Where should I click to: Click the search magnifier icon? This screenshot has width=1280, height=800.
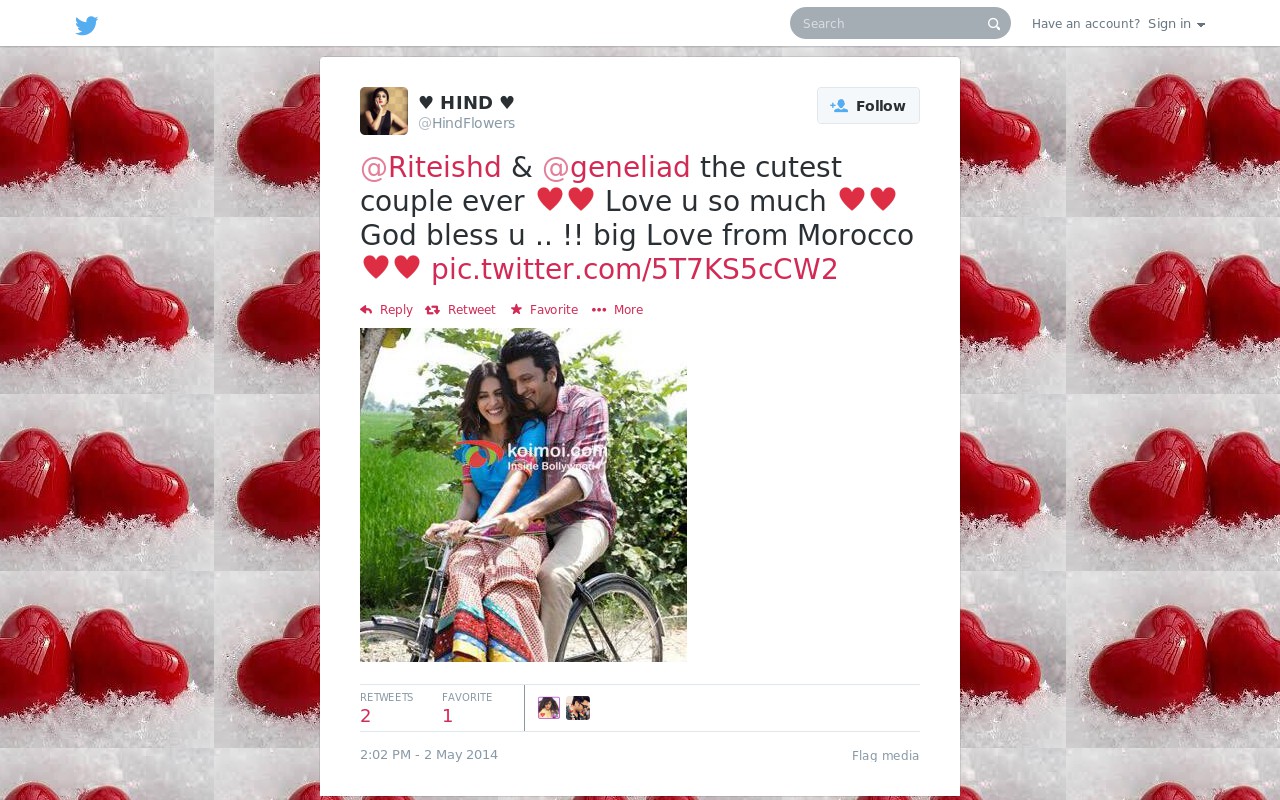coord(994,24)
